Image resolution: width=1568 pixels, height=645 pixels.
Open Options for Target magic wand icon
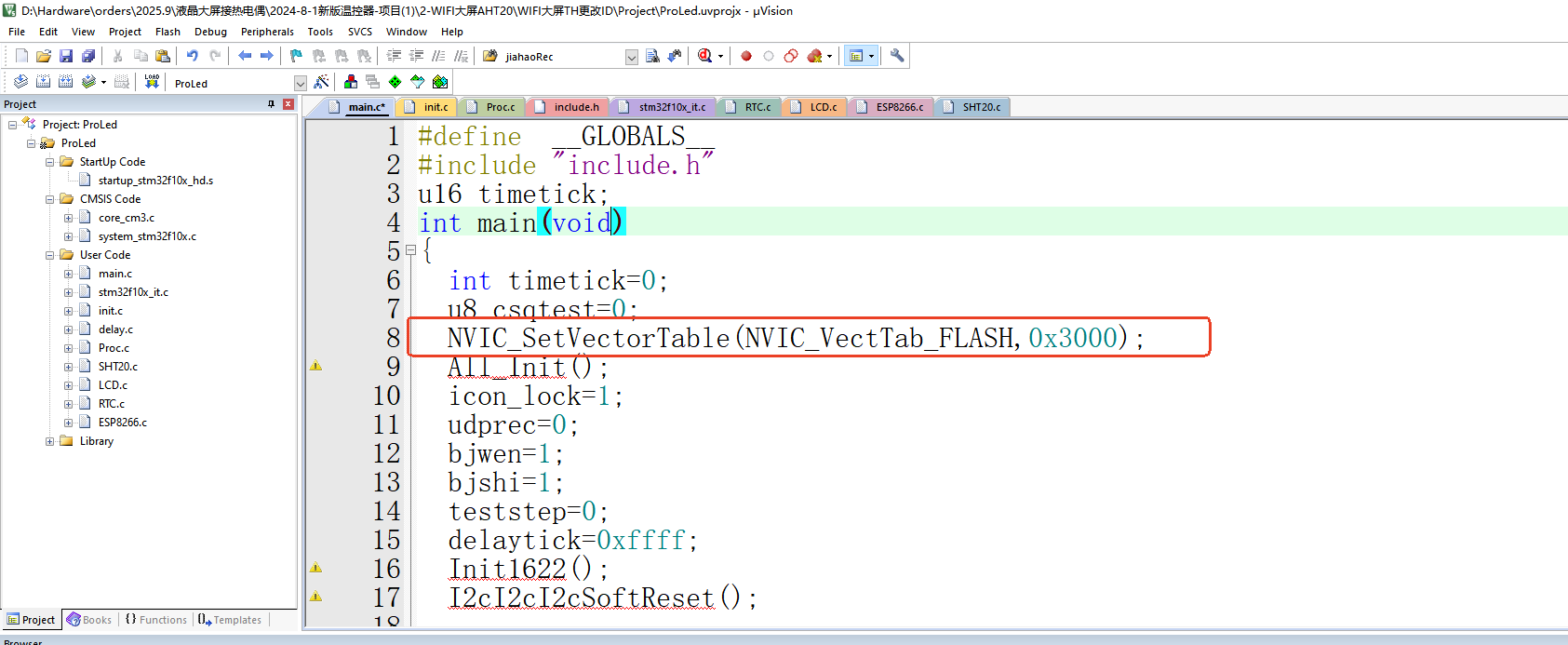coord(321,82)
